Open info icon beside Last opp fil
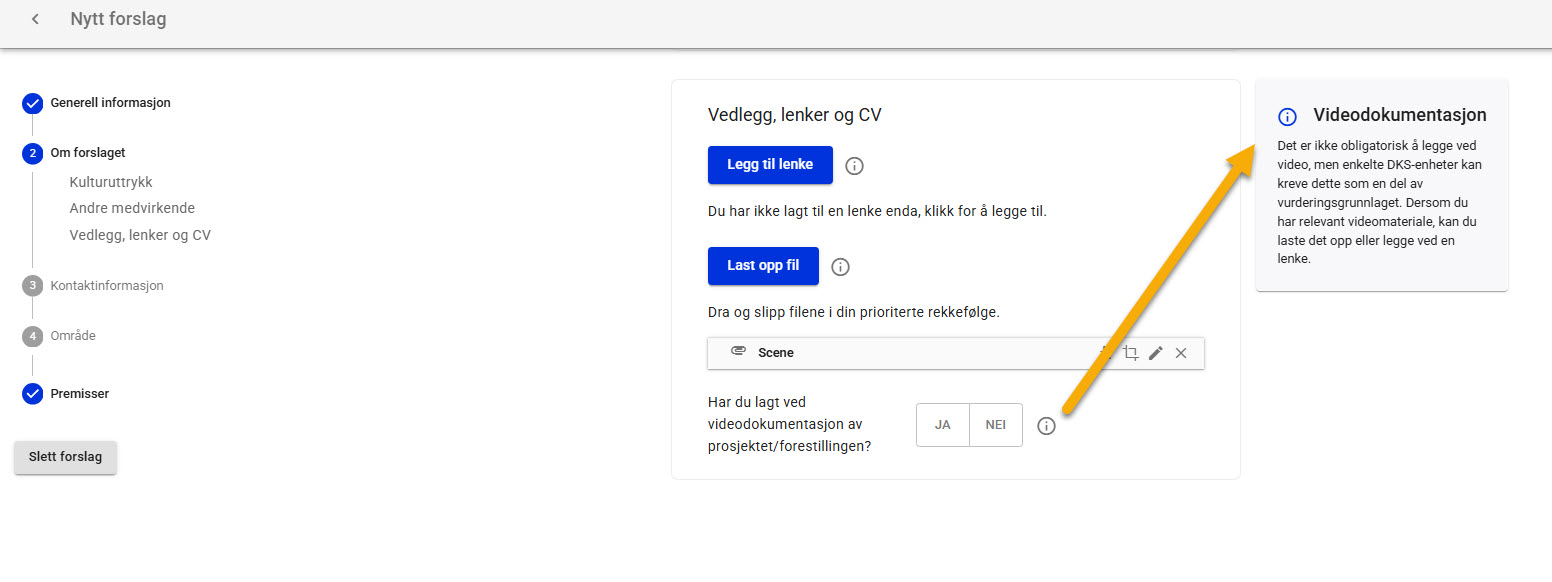1552x582 pixels. click(x=841, y=267)
